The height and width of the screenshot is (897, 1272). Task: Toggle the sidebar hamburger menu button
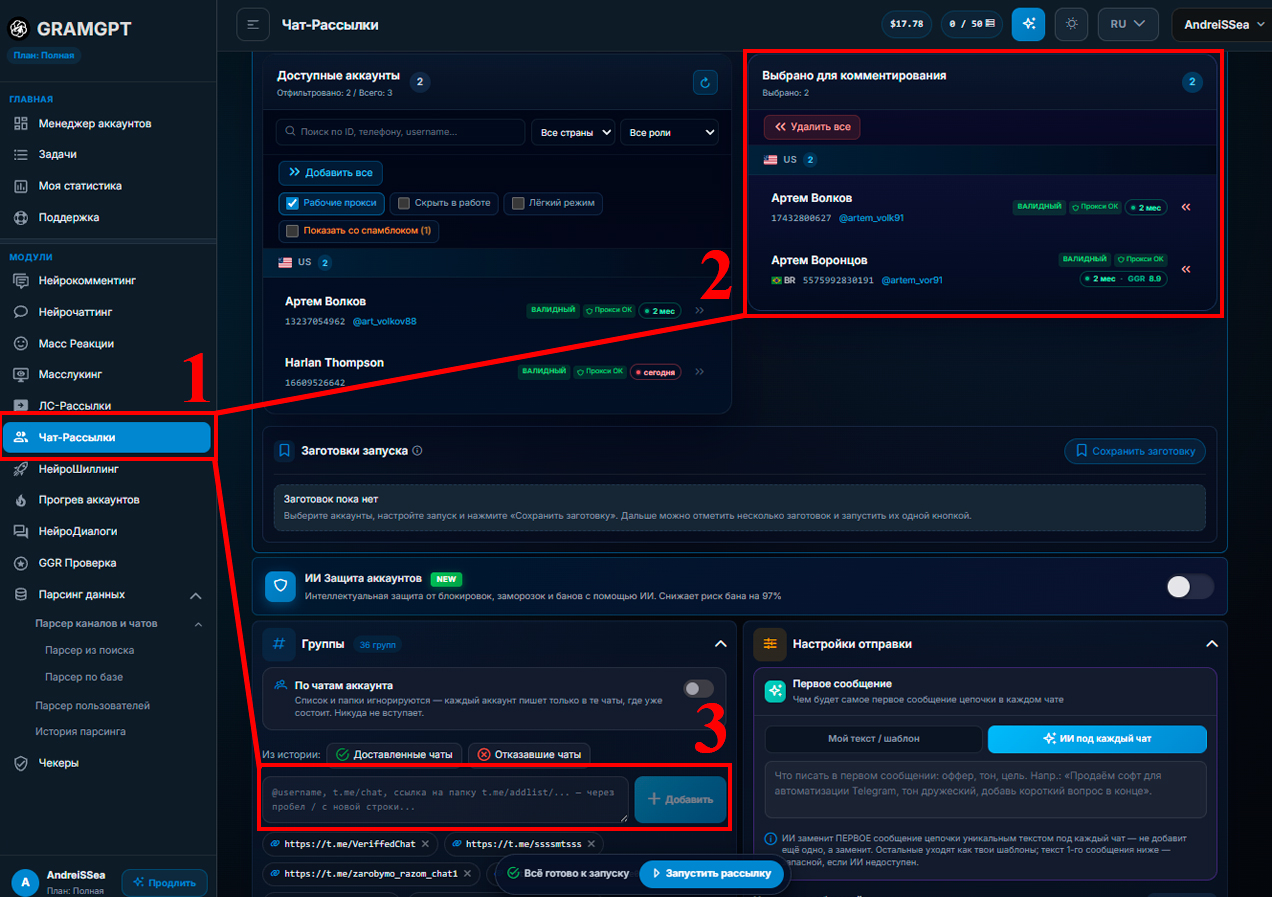click(253, 24)
